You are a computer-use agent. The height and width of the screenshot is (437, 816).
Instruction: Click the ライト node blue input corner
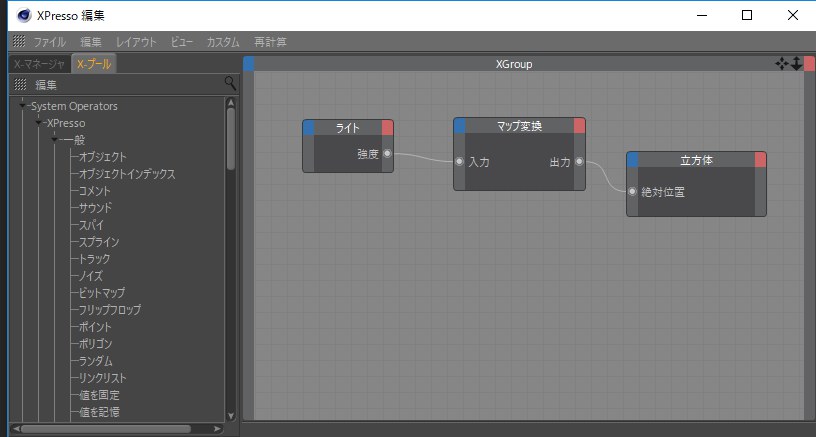pos(309,128)
